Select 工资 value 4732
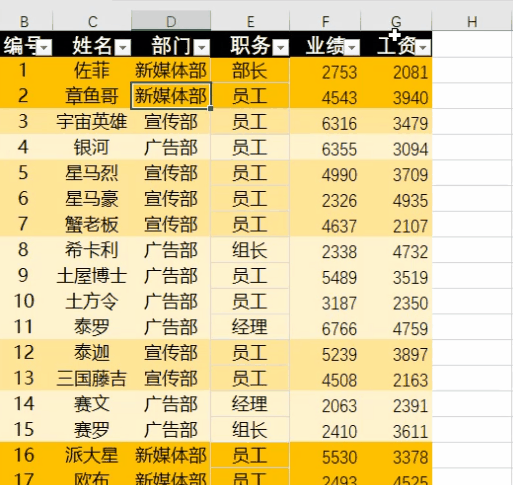The width and height of the screenshot is (513, 485). pyautogui.click(x=396, y=251)
